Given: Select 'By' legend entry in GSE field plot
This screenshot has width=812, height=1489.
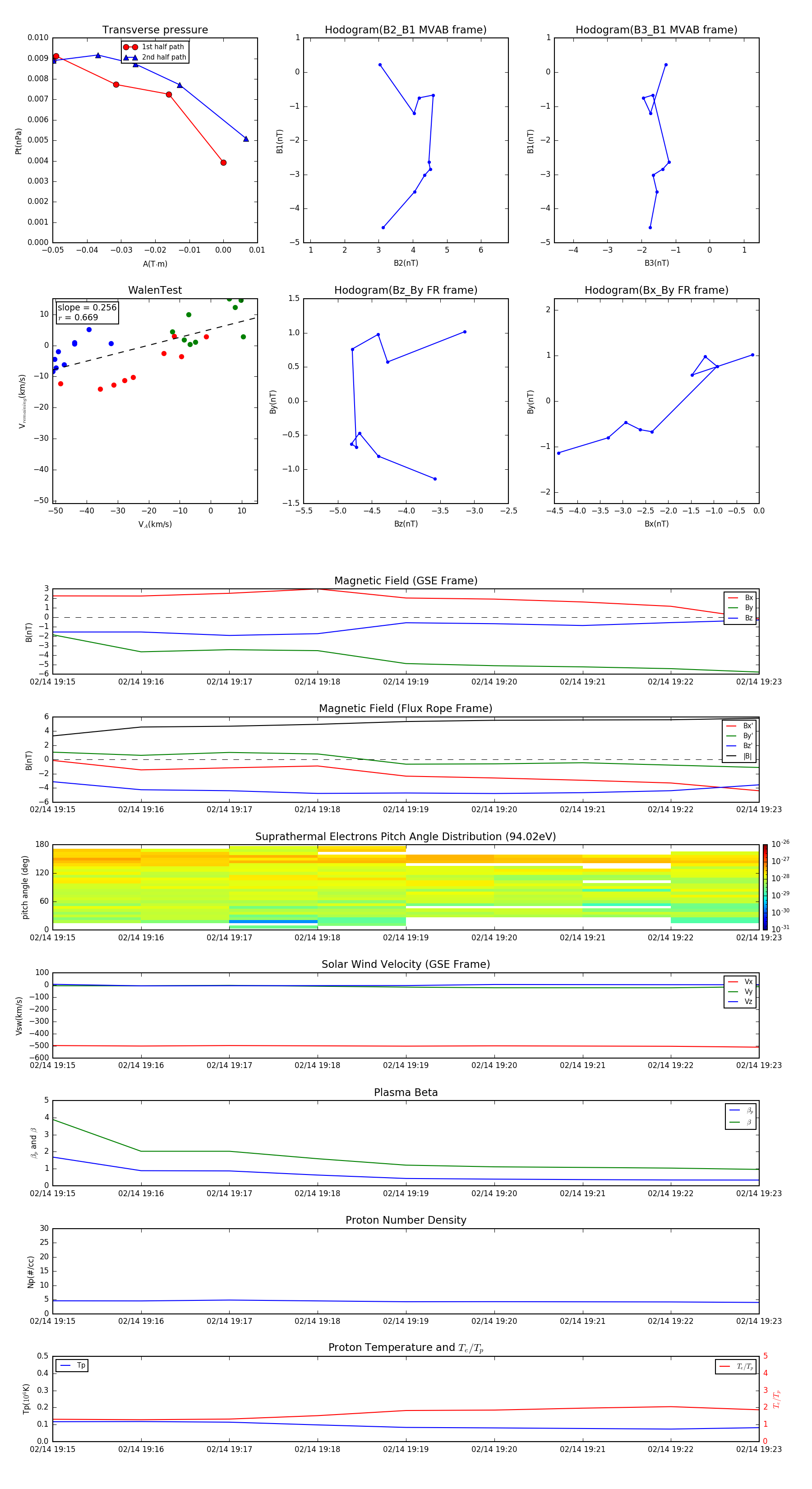Looking at the screenshot, I should pos(740,608).
